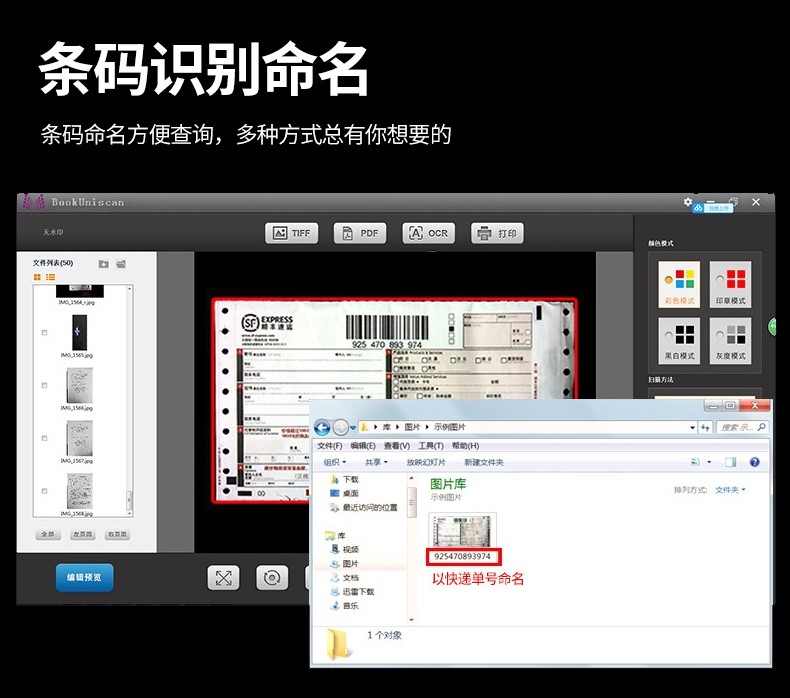
Task: Click the blue 编辑预览 button
Action: (84, 577)
